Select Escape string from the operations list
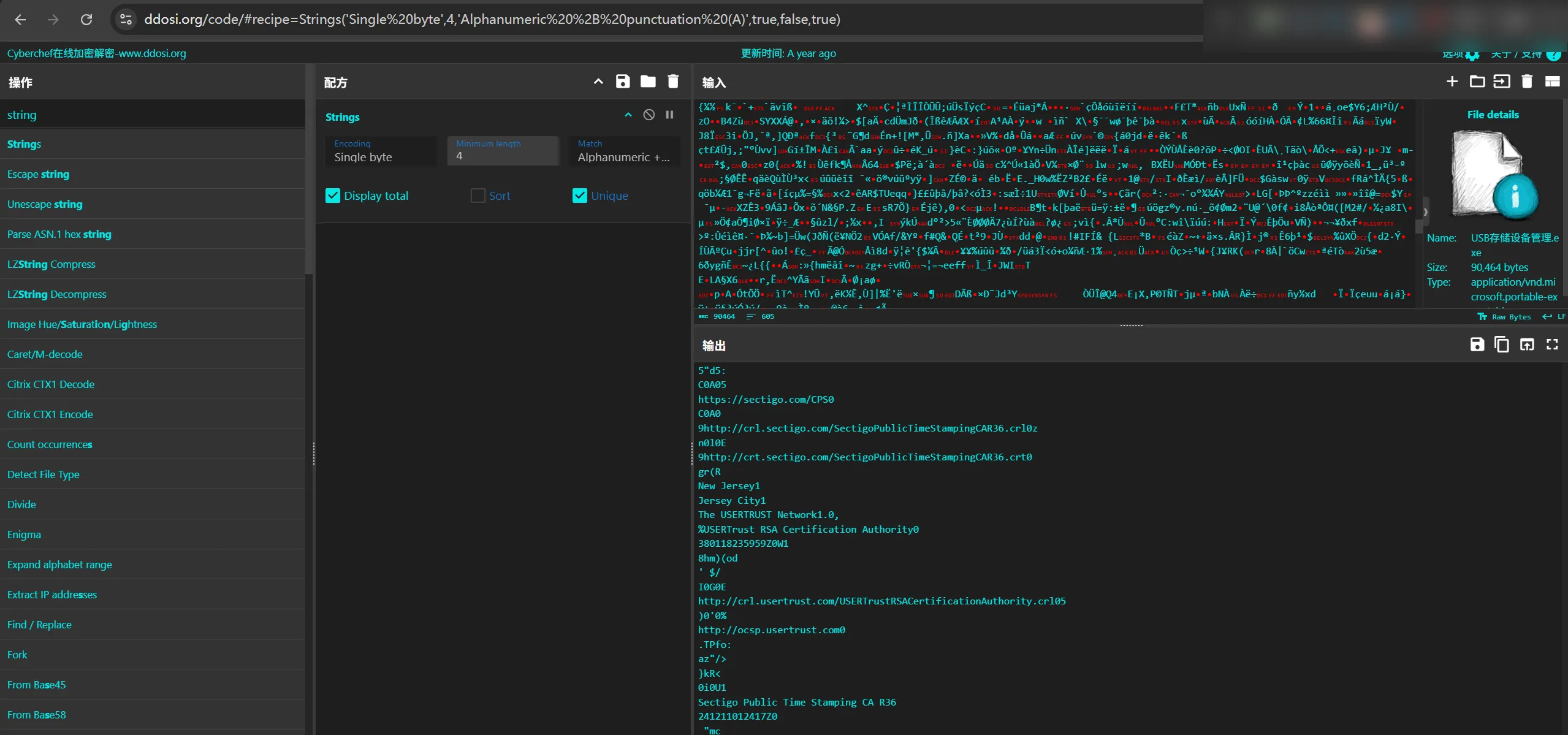Viewport: 1568px width, 735px height. pyautogui.click(x=38, y=174)
